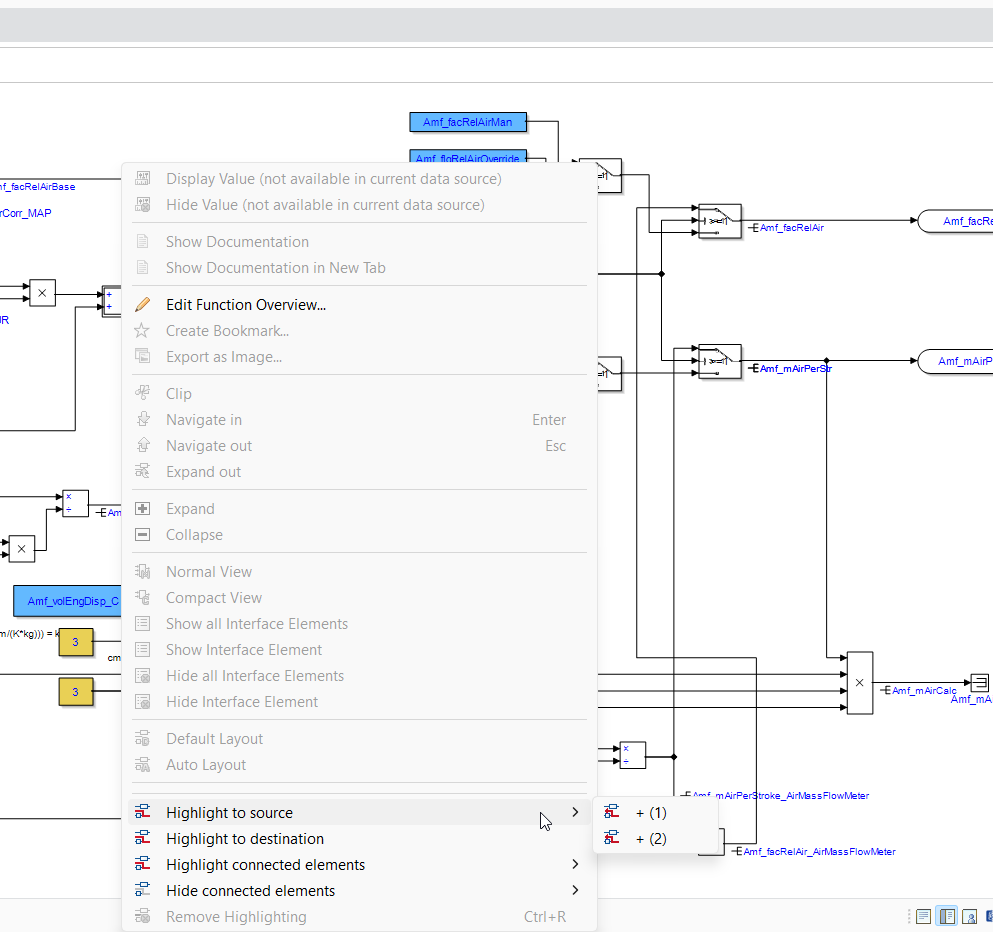Click the author view icon in status bar
This screenshot has width=993, height=932.
coord(968,915)
